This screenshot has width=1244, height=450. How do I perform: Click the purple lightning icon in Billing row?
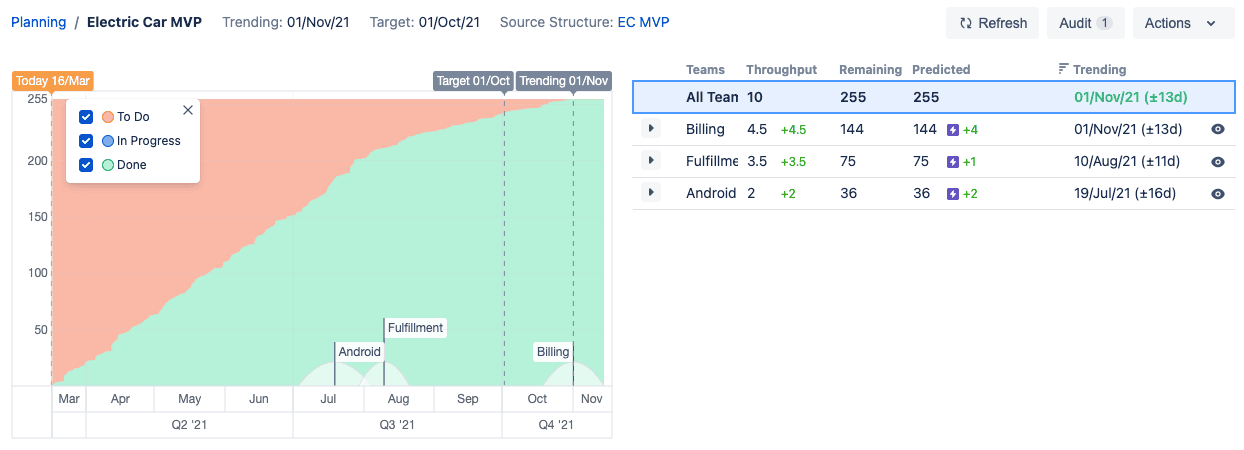click(953, 130)
